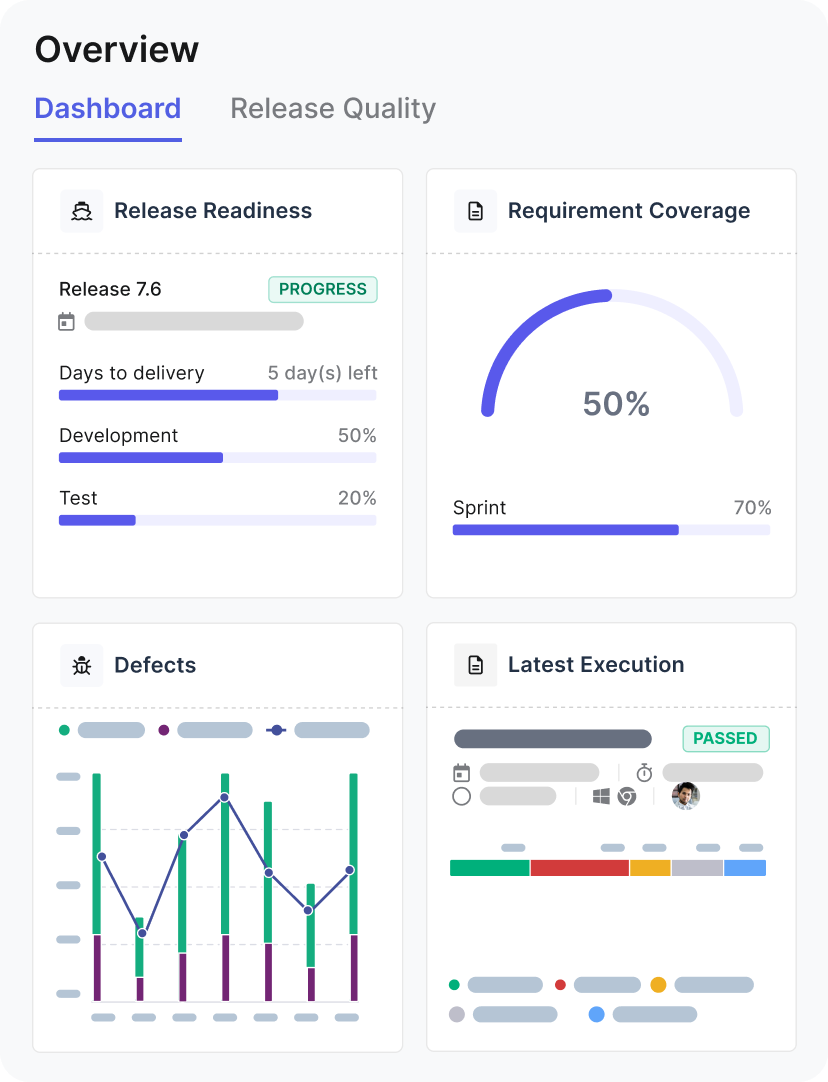This screenshot has width=828, height=1082.
Task: Click the calendar icon in Latest Execution
Action: pyautogui.click(x=461, y=773)
